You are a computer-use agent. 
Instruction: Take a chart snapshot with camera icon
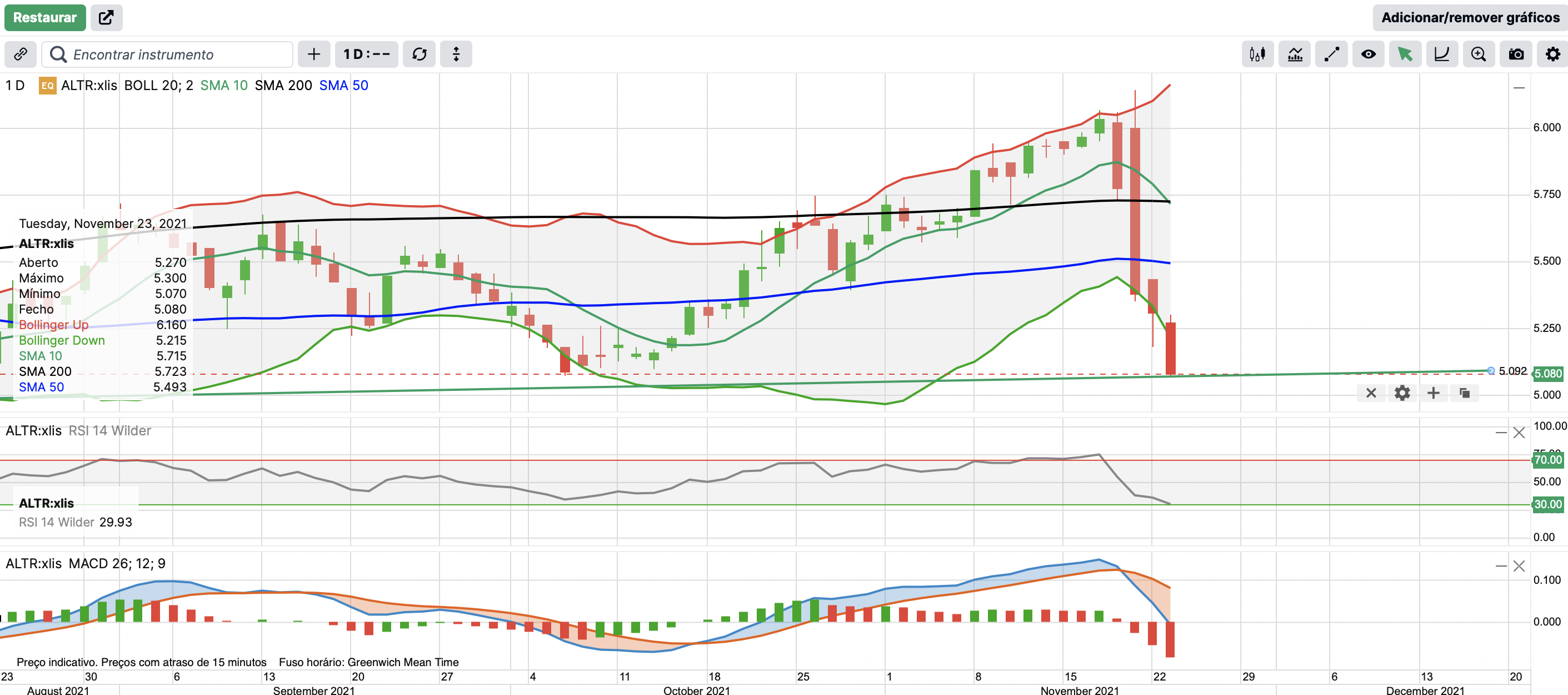[x=1516, y=54]
